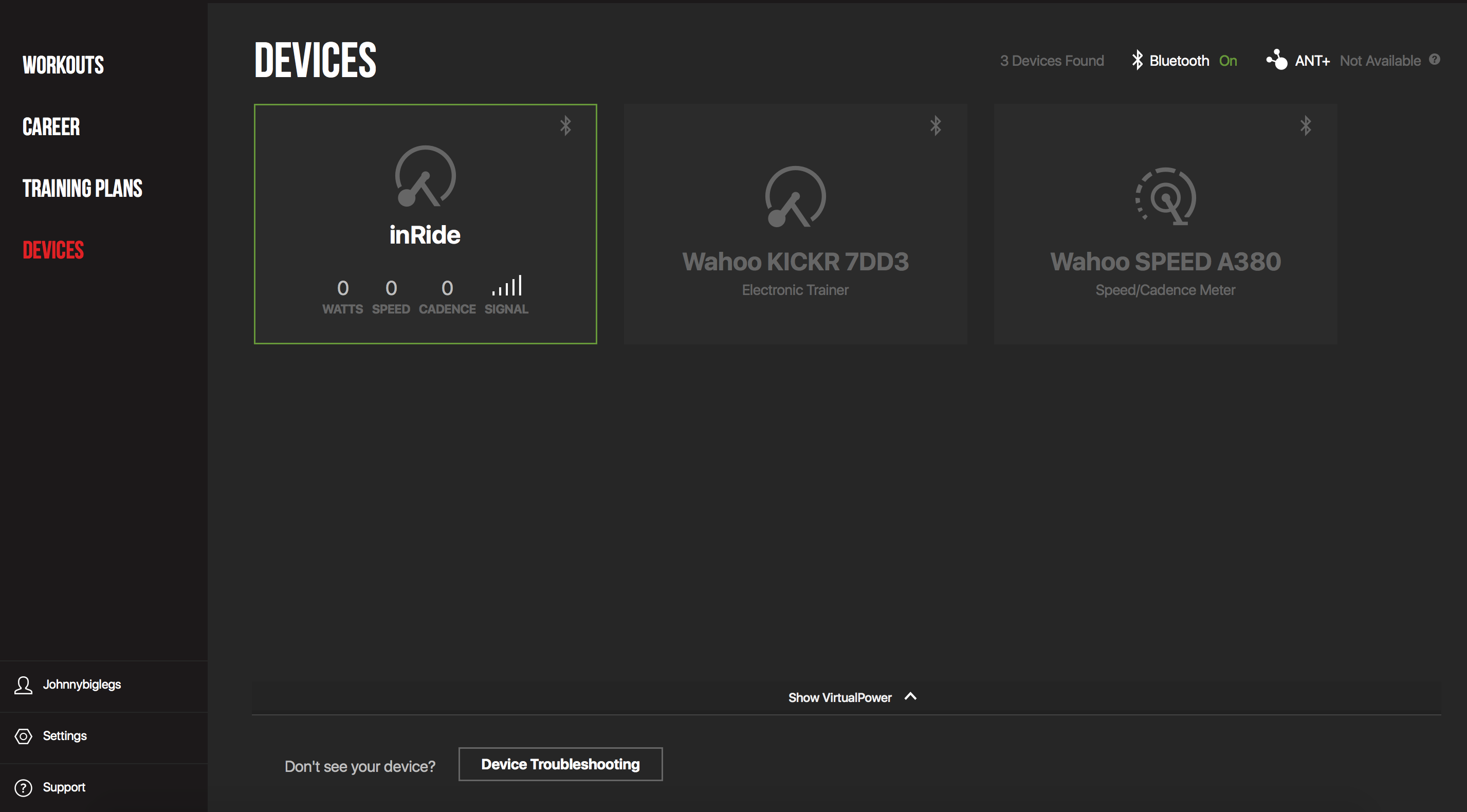The height and width of the screenshot is (812, 1467).
Task: Open the Workouts section
Action: [63, 65]
